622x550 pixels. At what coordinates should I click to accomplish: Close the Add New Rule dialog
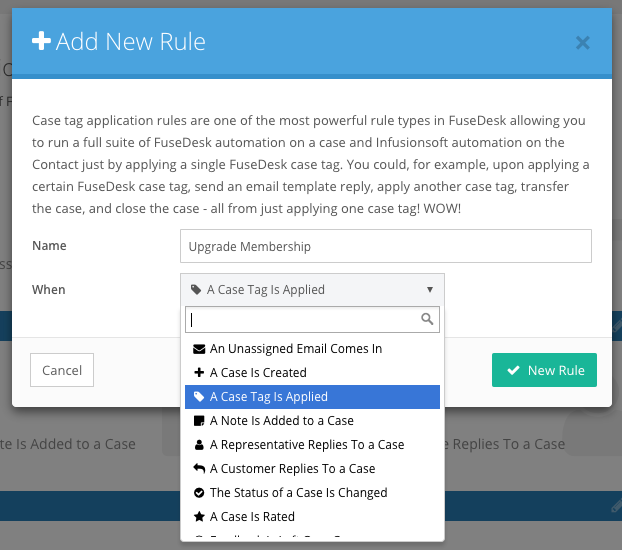(583, 42)
